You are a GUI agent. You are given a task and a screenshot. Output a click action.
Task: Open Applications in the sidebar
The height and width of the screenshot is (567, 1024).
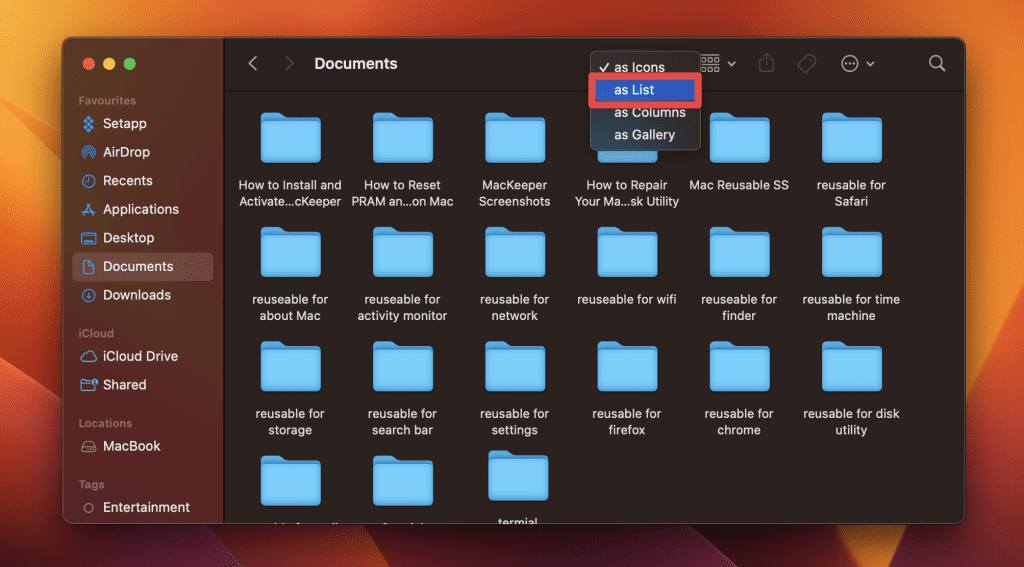click(140, 209)
